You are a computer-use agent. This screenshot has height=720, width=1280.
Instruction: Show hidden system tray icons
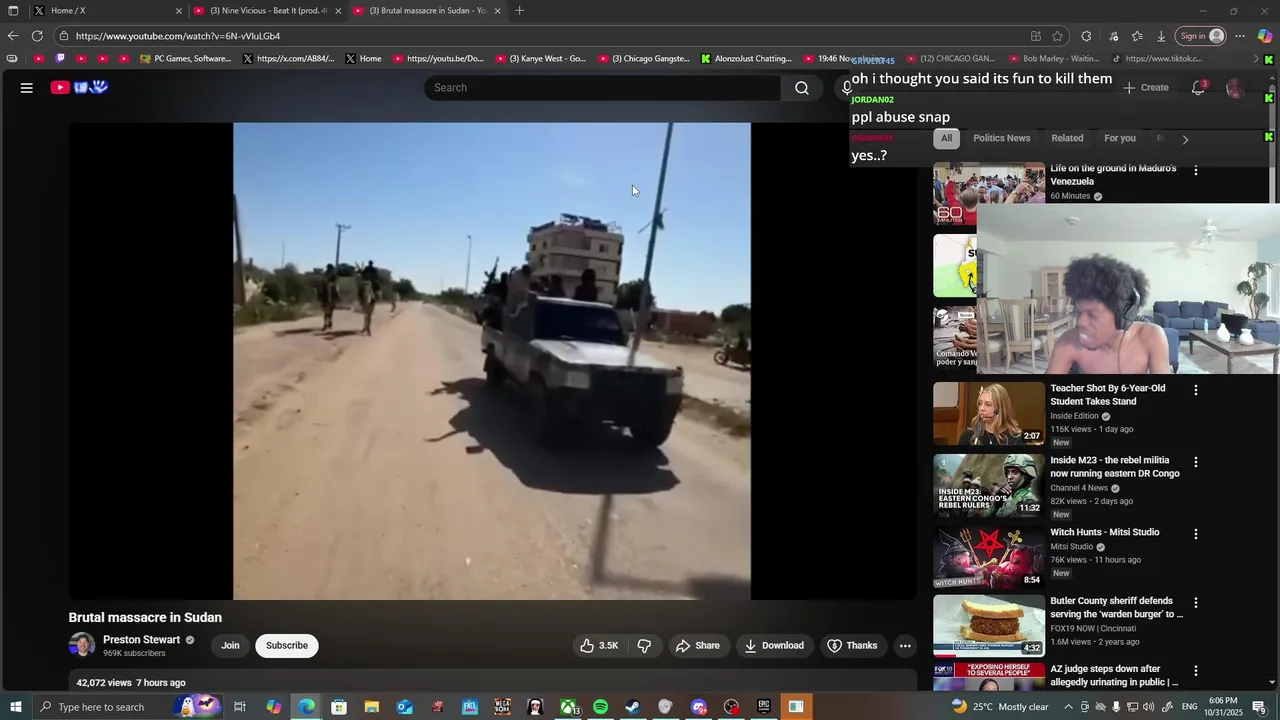tap(1068, 707)
